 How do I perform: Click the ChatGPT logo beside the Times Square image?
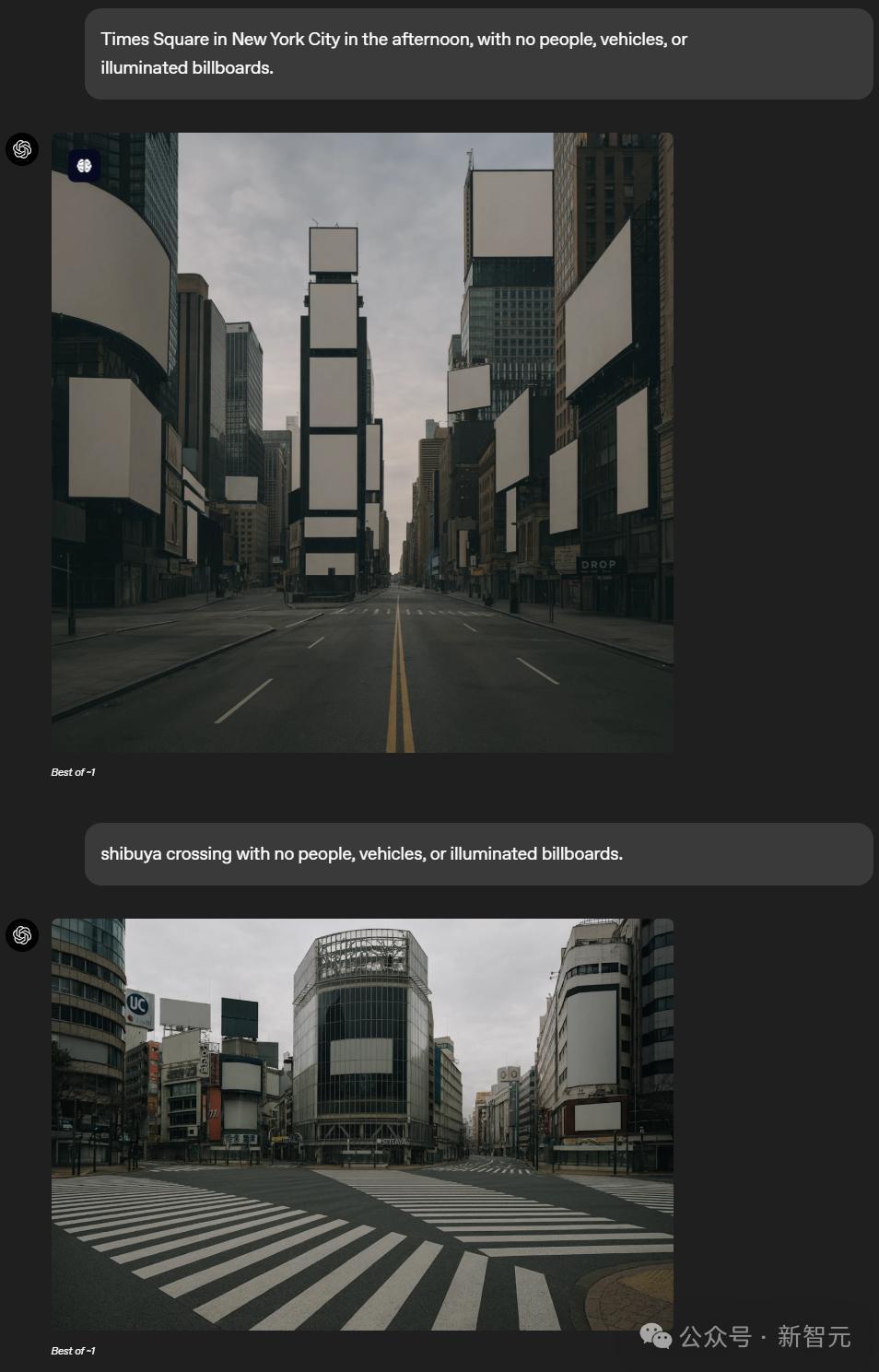[22, 149]
